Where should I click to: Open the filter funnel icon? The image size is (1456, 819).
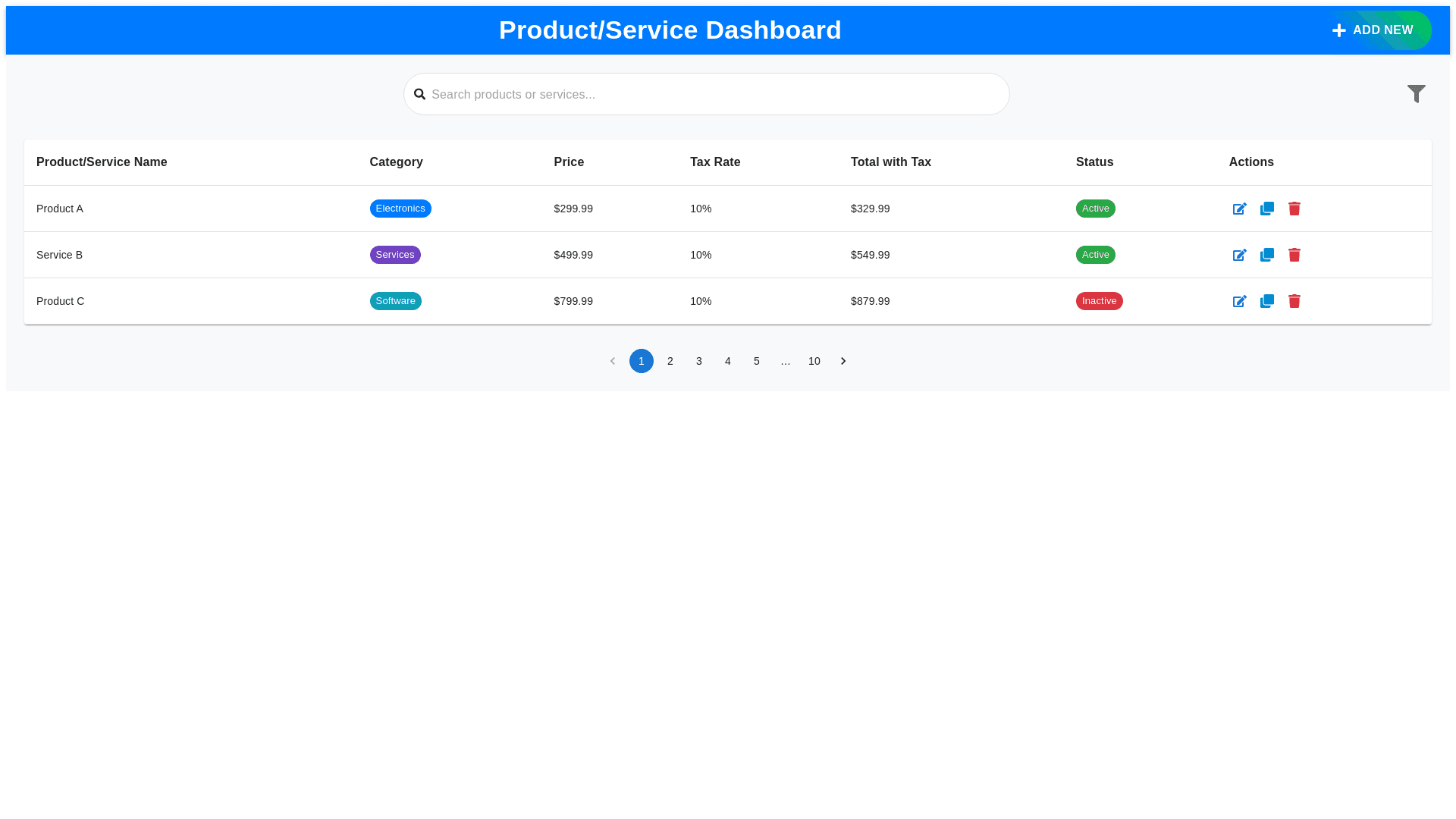(1416, 94)
